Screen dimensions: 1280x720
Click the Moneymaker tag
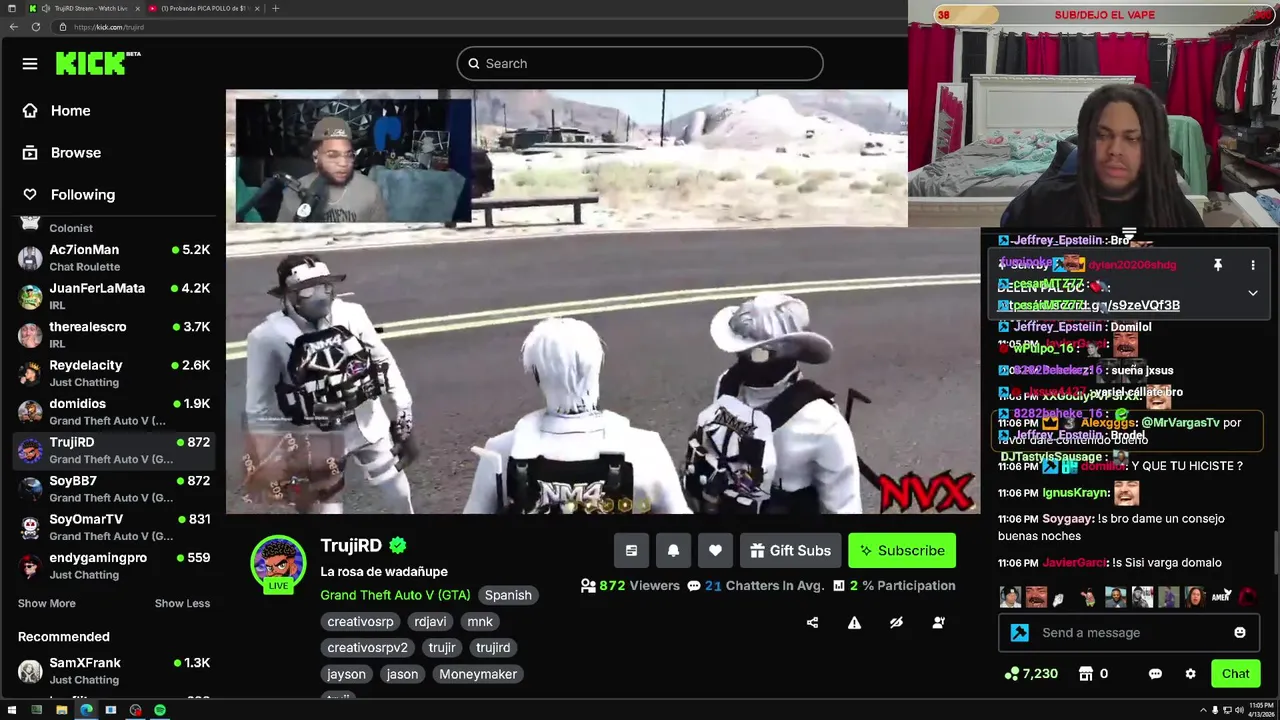478,674
